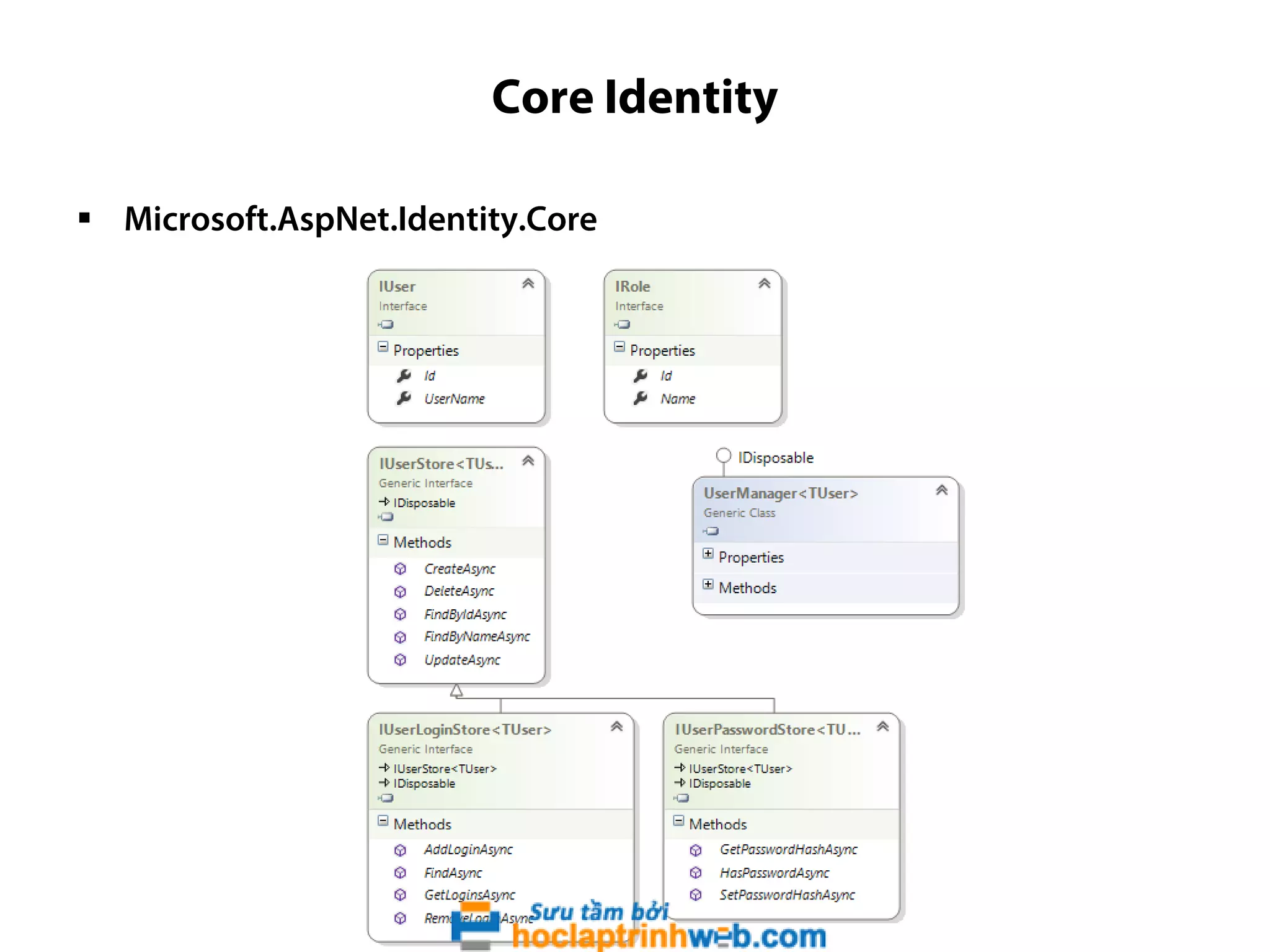Collapse the Methods section in IUserStore
Viewport: 1270px width, 952px height.
point(383,540)
